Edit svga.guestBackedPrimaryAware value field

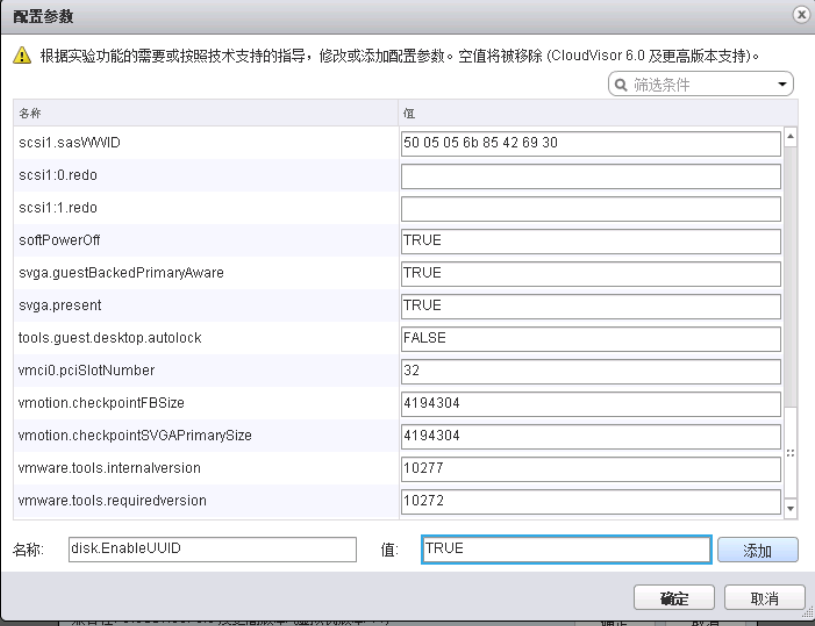point(590,273)
